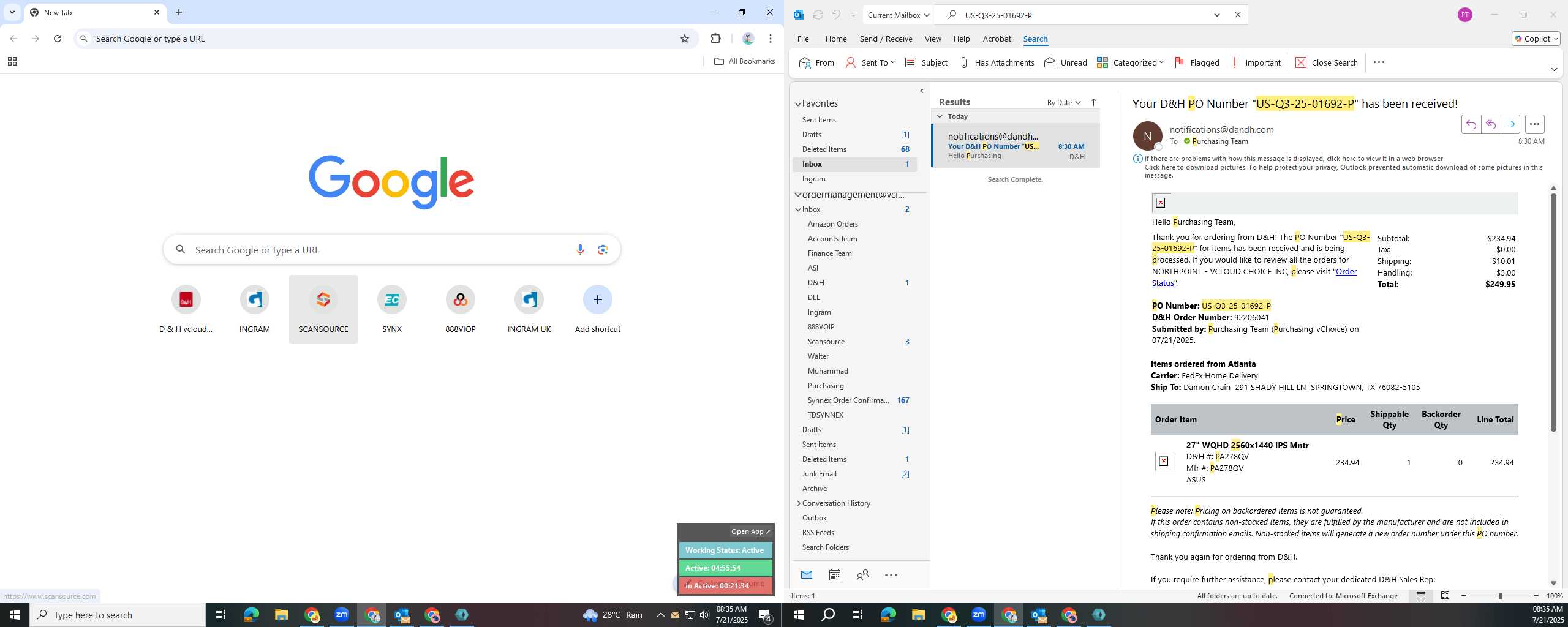Viewport: 1568px width, 627px height.
Task: Open Chrome extensions puzzle icon
Action: click(x=715, y=39)
